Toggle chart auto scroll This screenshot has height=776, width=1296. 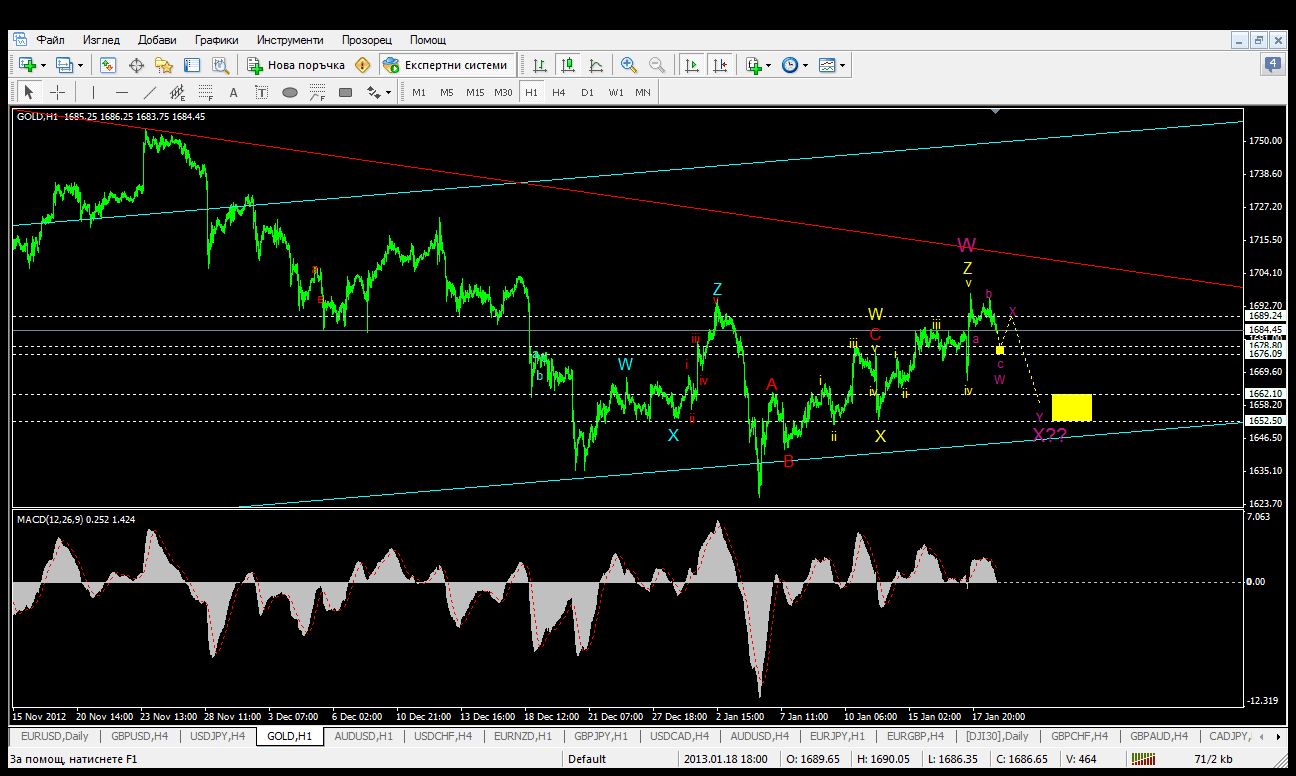pyautogui.click(x=691, y=65)
